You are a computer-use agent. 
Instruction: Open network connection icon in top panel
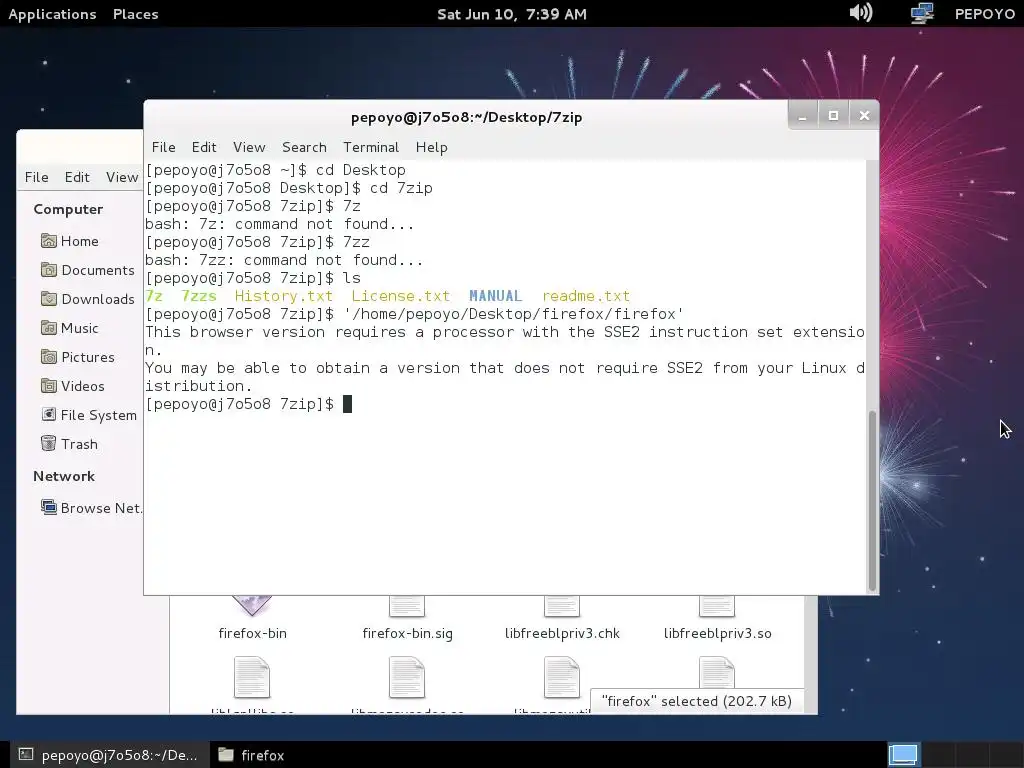tap(922, 13)
